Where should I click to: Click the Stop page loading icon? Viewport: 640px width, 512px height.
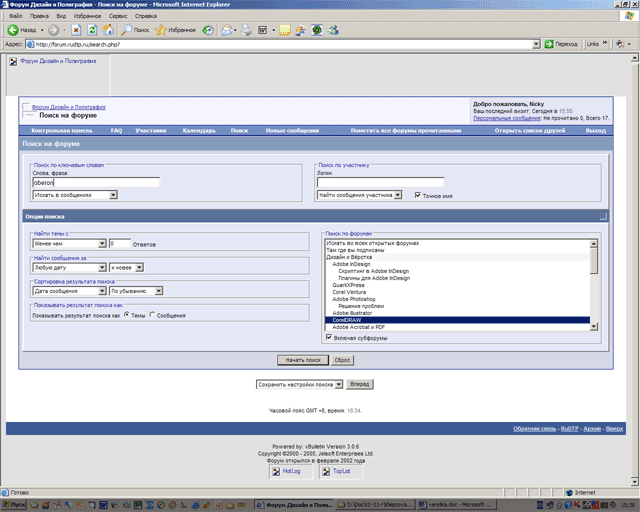pyautogui.click(x=76, y=30)
